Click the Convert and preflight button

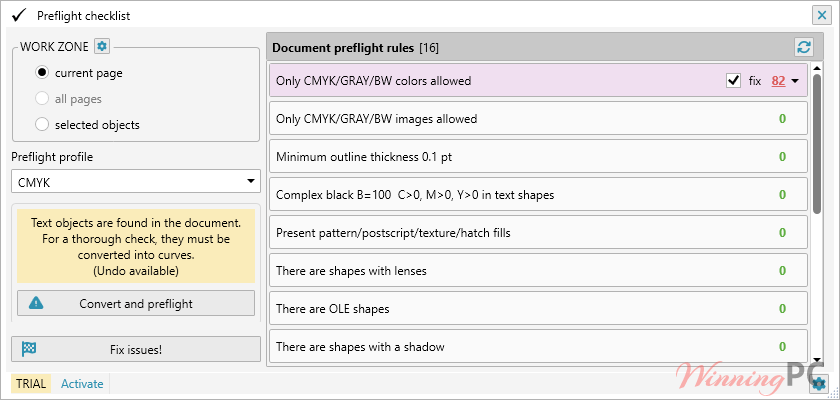tap(136, 304)
